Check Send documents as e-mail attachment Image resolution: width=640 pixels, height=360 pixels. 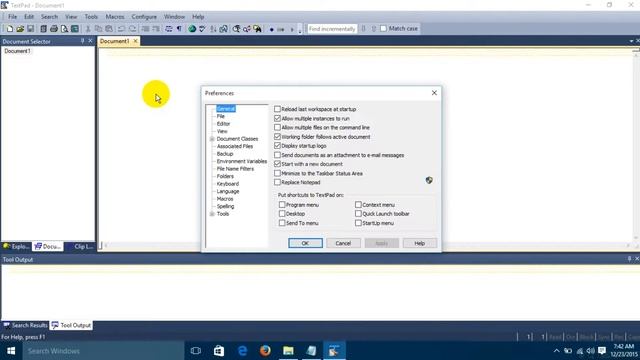278,155
